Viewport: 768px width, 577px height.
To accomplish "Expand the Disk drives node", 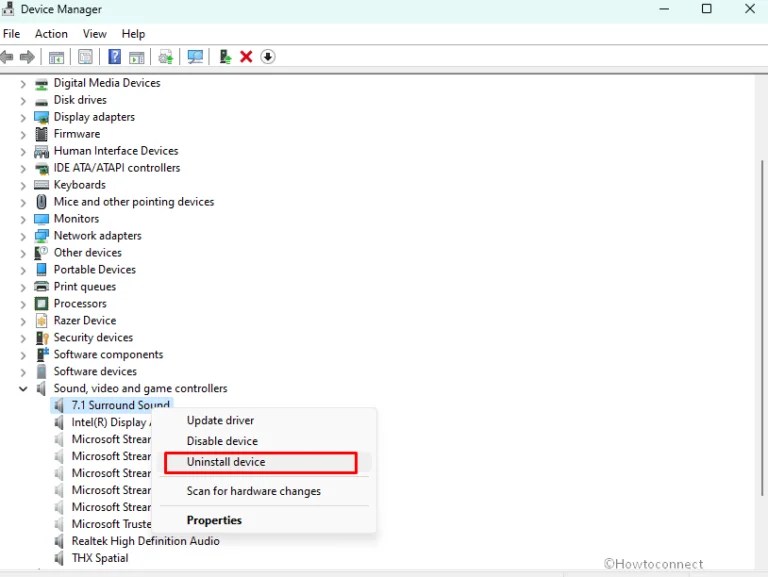I will 23,101.
